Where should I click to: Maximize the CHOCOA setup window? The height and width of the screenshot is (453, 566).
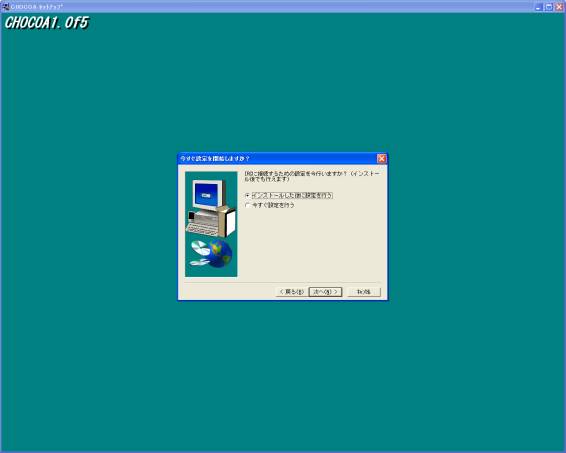(x=549, y=7)
